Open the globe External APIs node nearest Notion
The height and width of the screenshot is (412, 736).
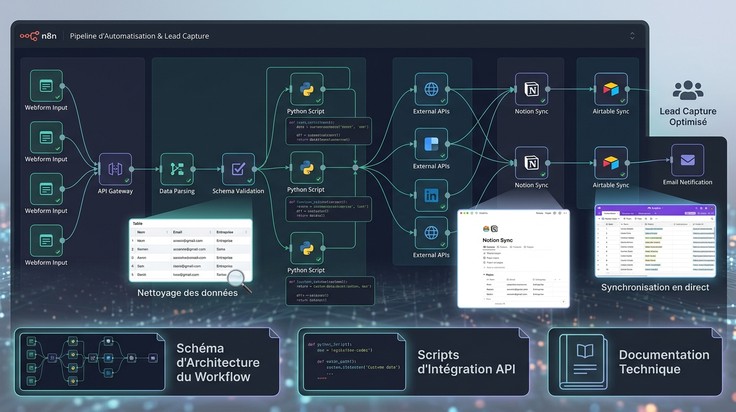(431, 89)
